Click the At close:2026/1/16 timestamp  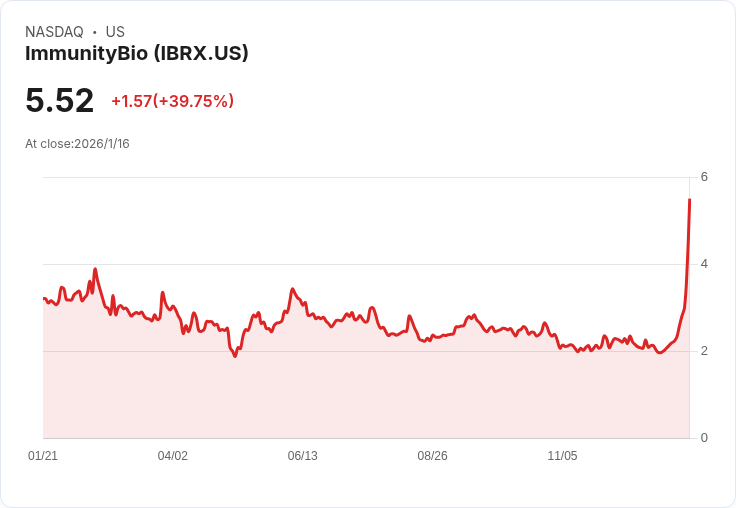pyautogui.click(x=77, y=144)
